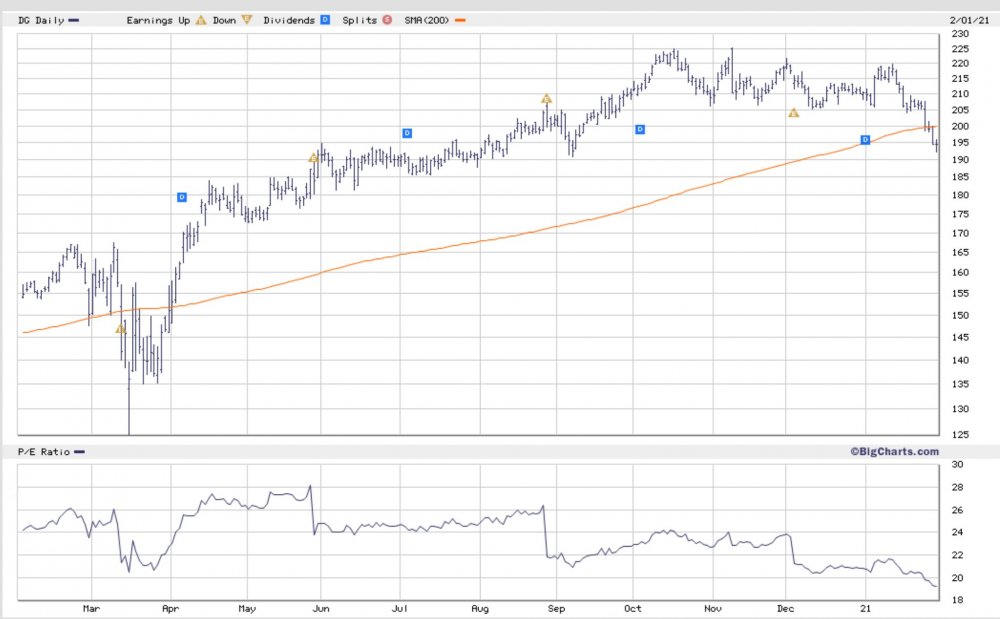
Task: Click the 28 value on P/E axis
Action: click(x=956, y=487)
